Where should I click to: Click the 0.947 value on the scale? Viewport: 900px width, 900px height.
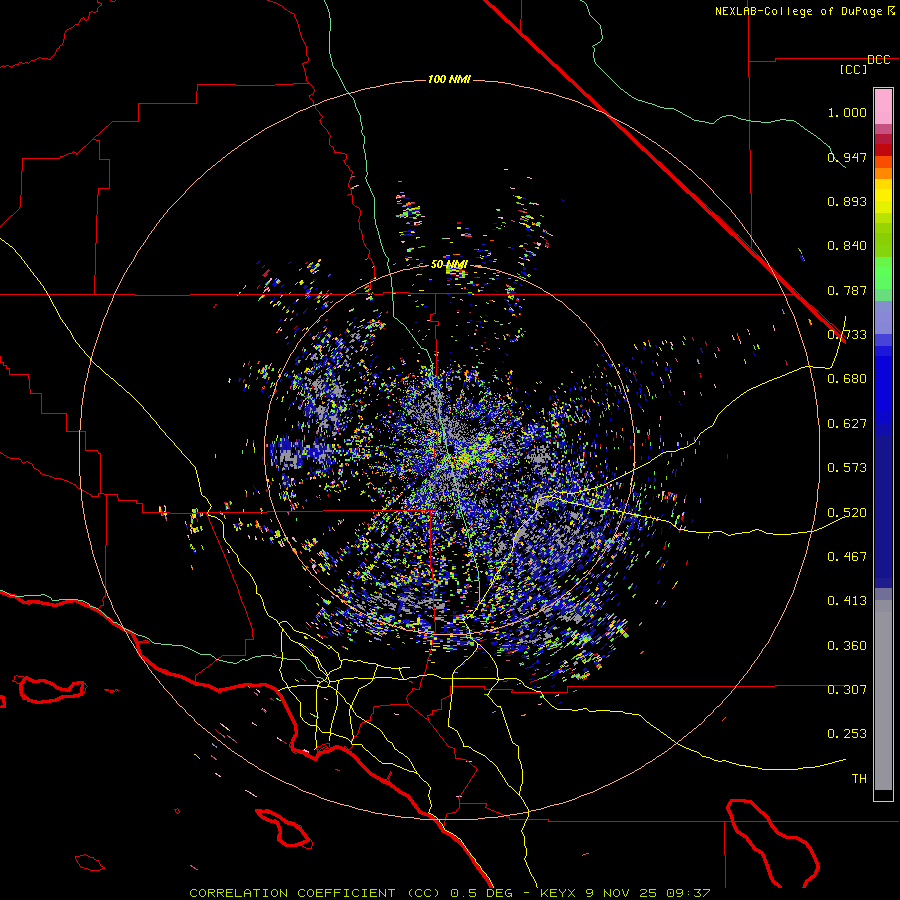click(x=847, y=157)
